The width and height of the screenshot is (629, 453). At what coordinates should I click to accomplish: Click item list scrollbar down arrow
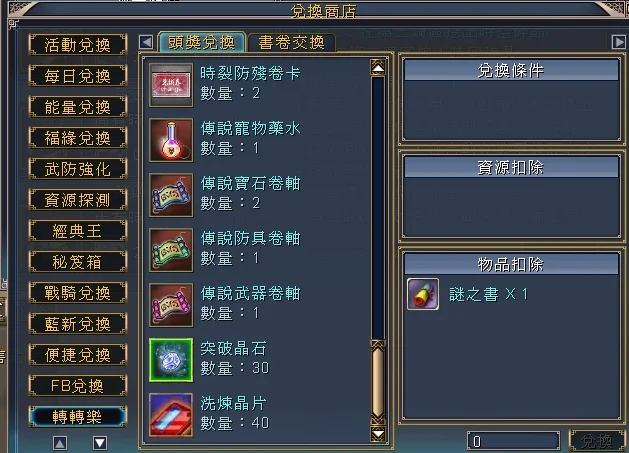pos(378,434)
